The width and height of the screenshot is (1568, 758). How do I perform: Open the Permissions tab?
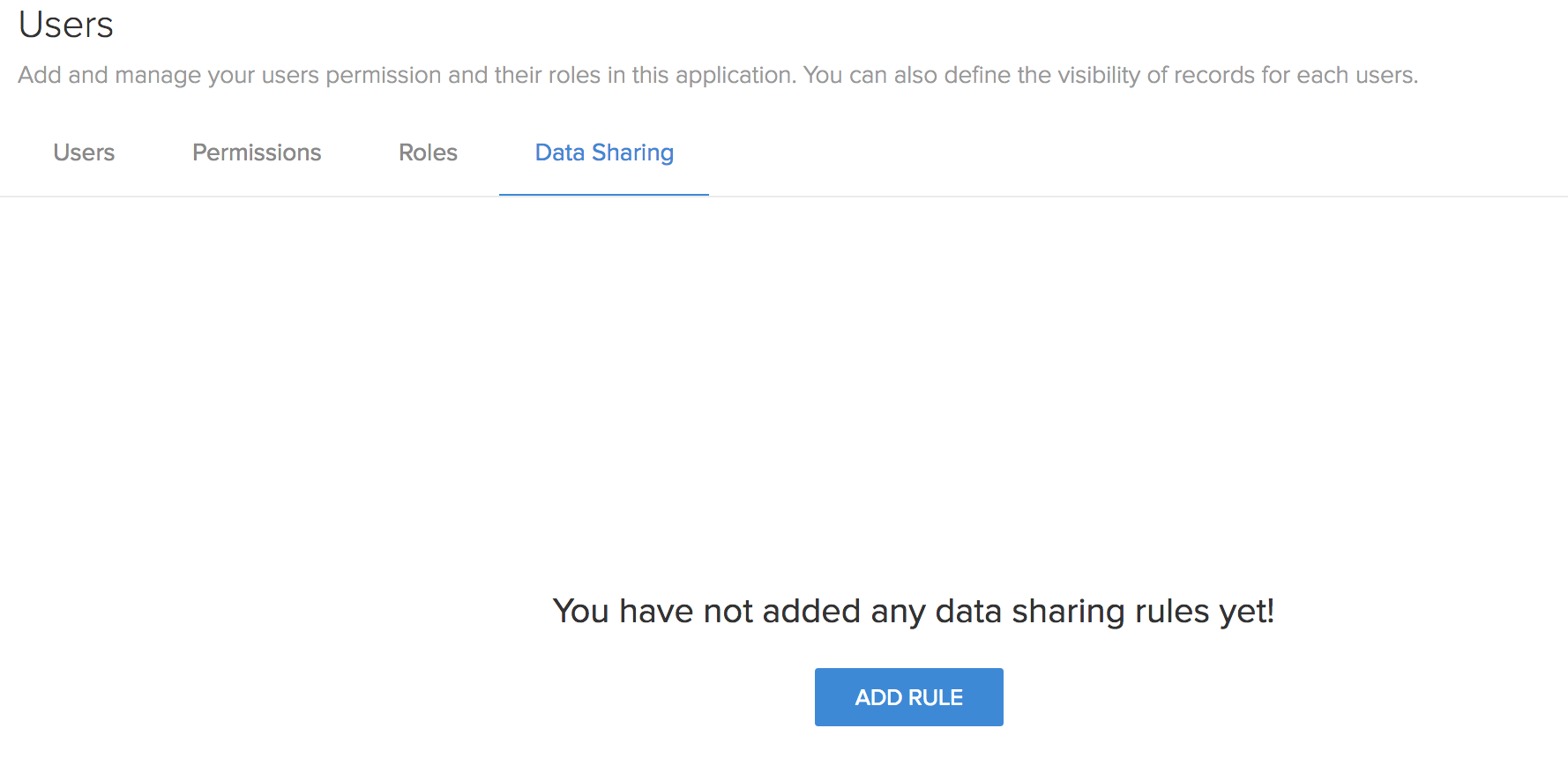pyautogui.click(x=257, y=152)
